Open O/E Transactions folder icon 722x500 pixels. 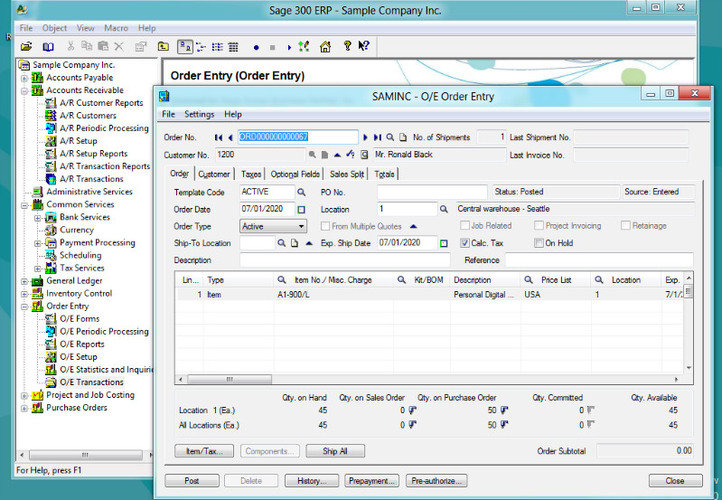point(51,382)
